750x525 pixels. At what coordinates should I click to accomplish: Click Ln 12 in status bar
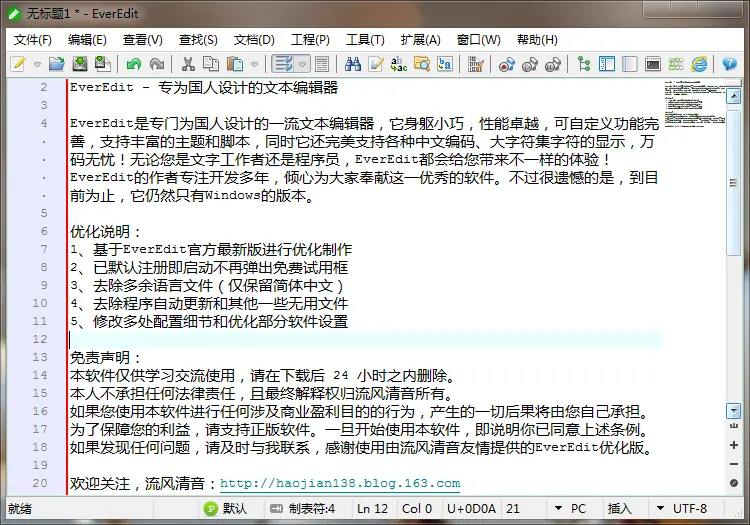(372, 509)
